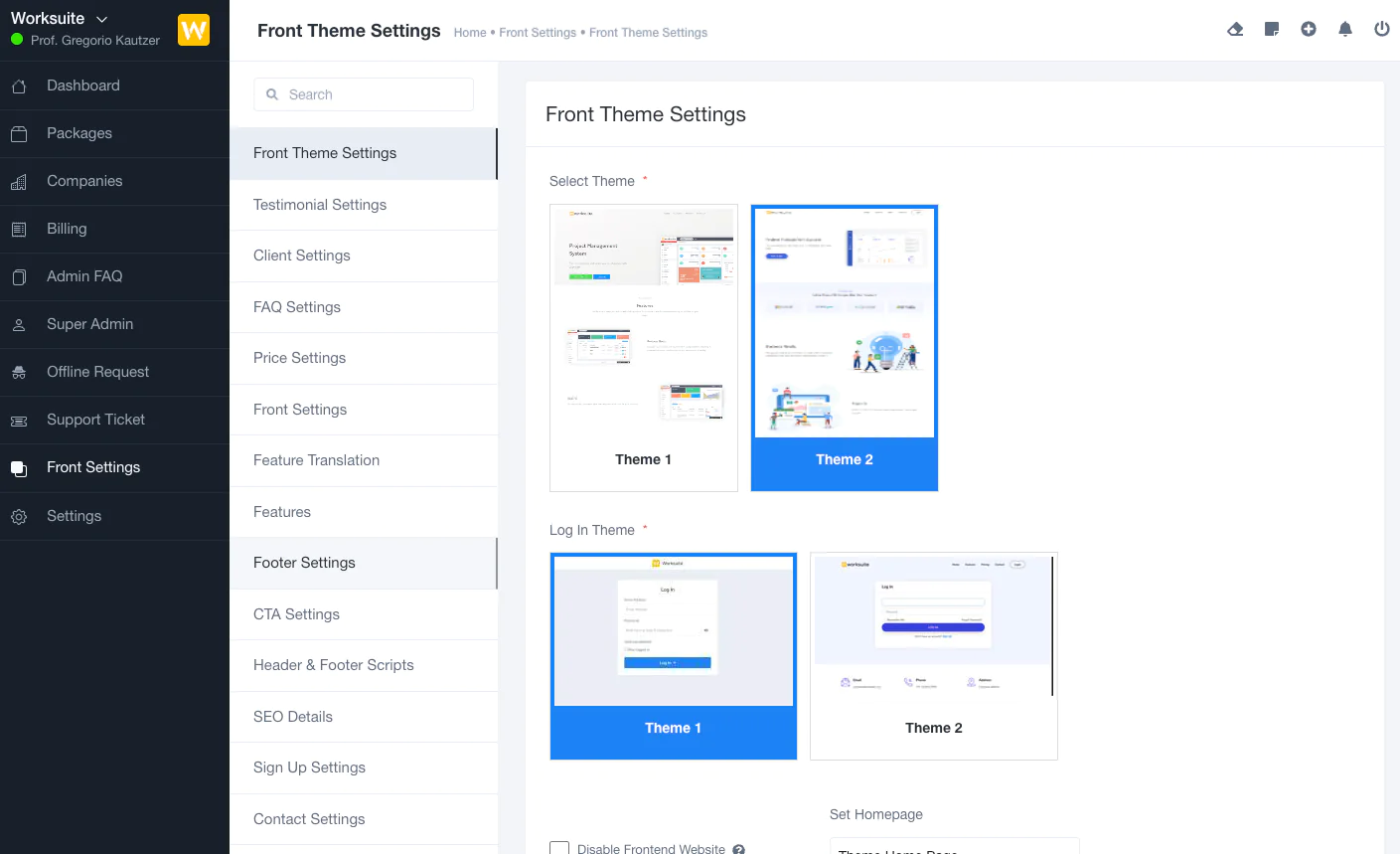Click the Front Settings breadcrumb link
Image resolution: width=1400 pixels, height=854 pixels.
(x=538, y=33)
